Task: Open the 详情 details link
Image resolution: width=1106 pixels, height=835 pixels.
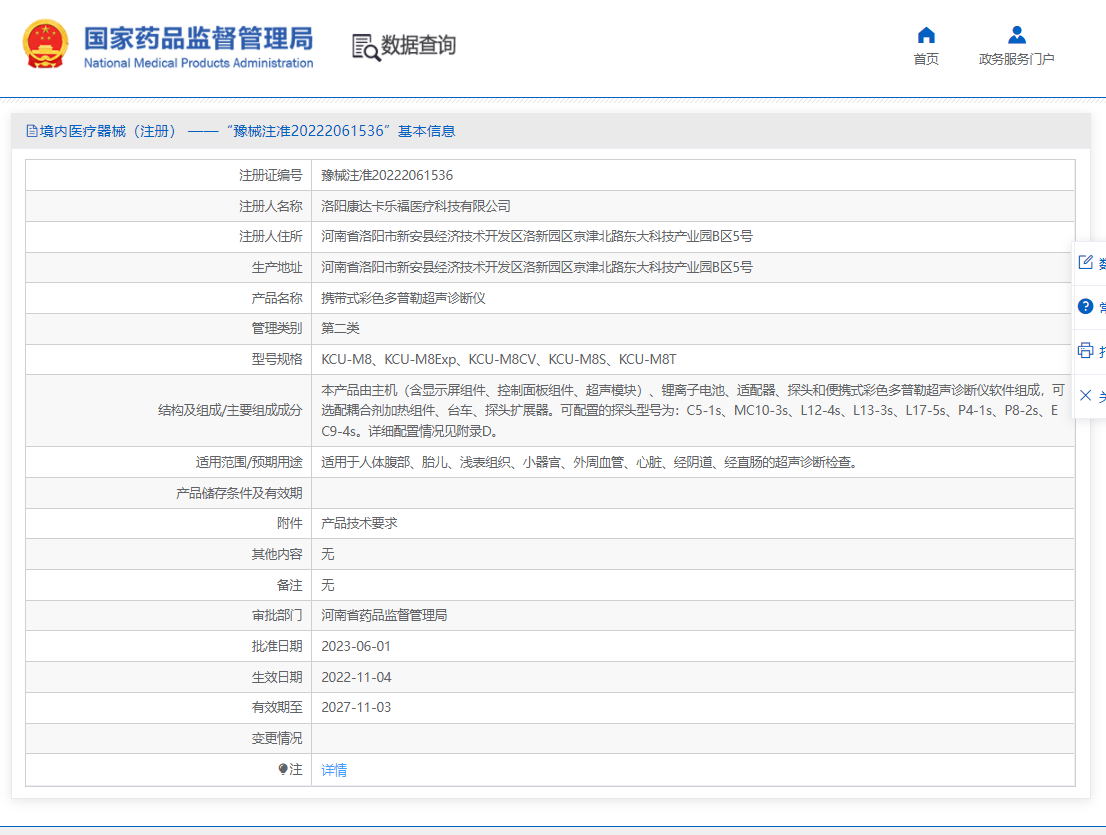Action: coord(334,770)
